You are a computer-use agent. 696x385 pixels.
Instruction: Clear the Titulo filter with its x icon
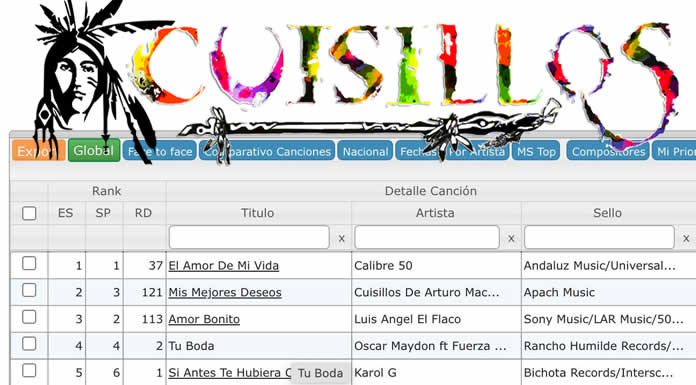point(341,238)
